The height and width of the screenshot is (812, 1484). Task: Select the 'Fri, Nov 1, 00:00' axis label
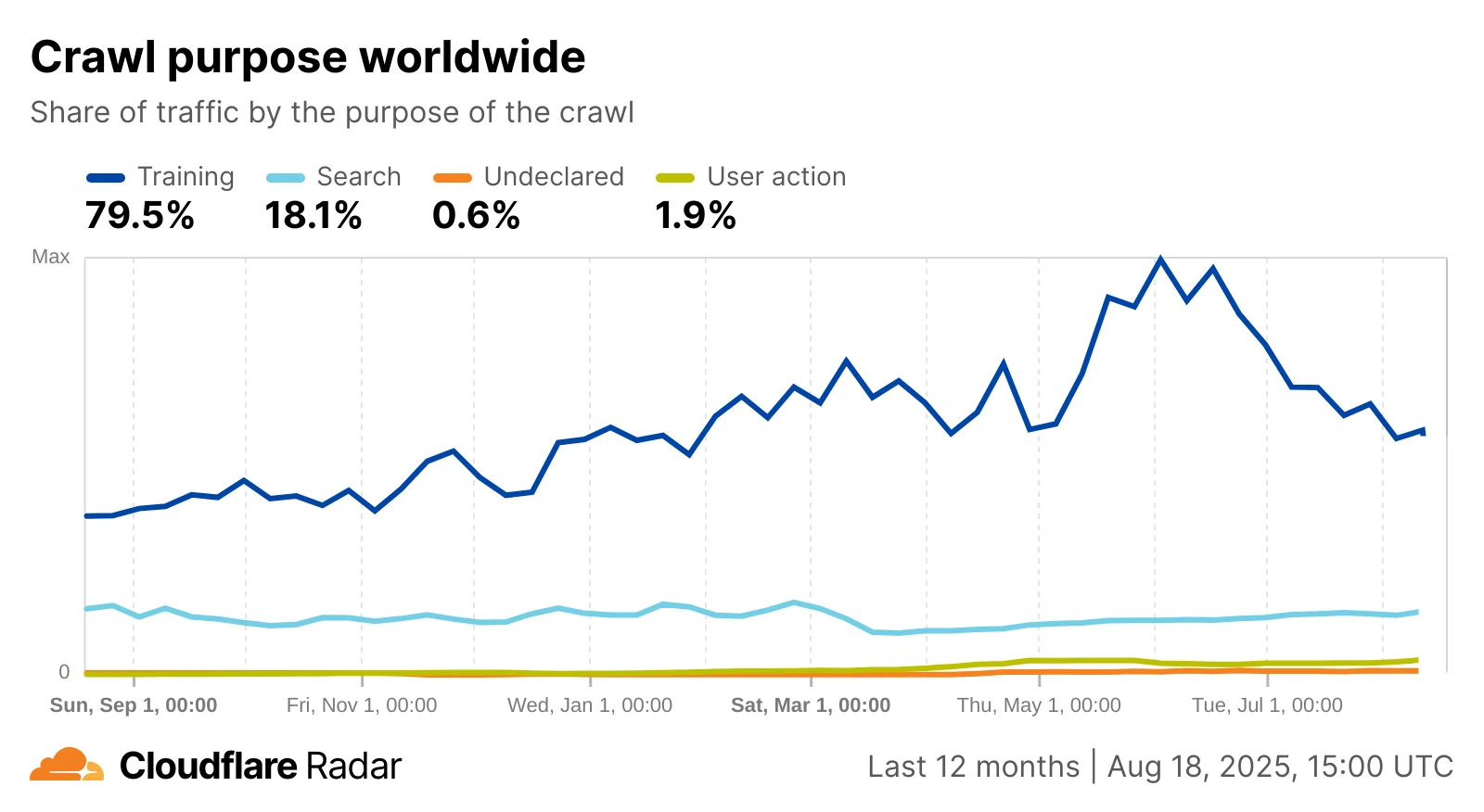pos(362,705)
